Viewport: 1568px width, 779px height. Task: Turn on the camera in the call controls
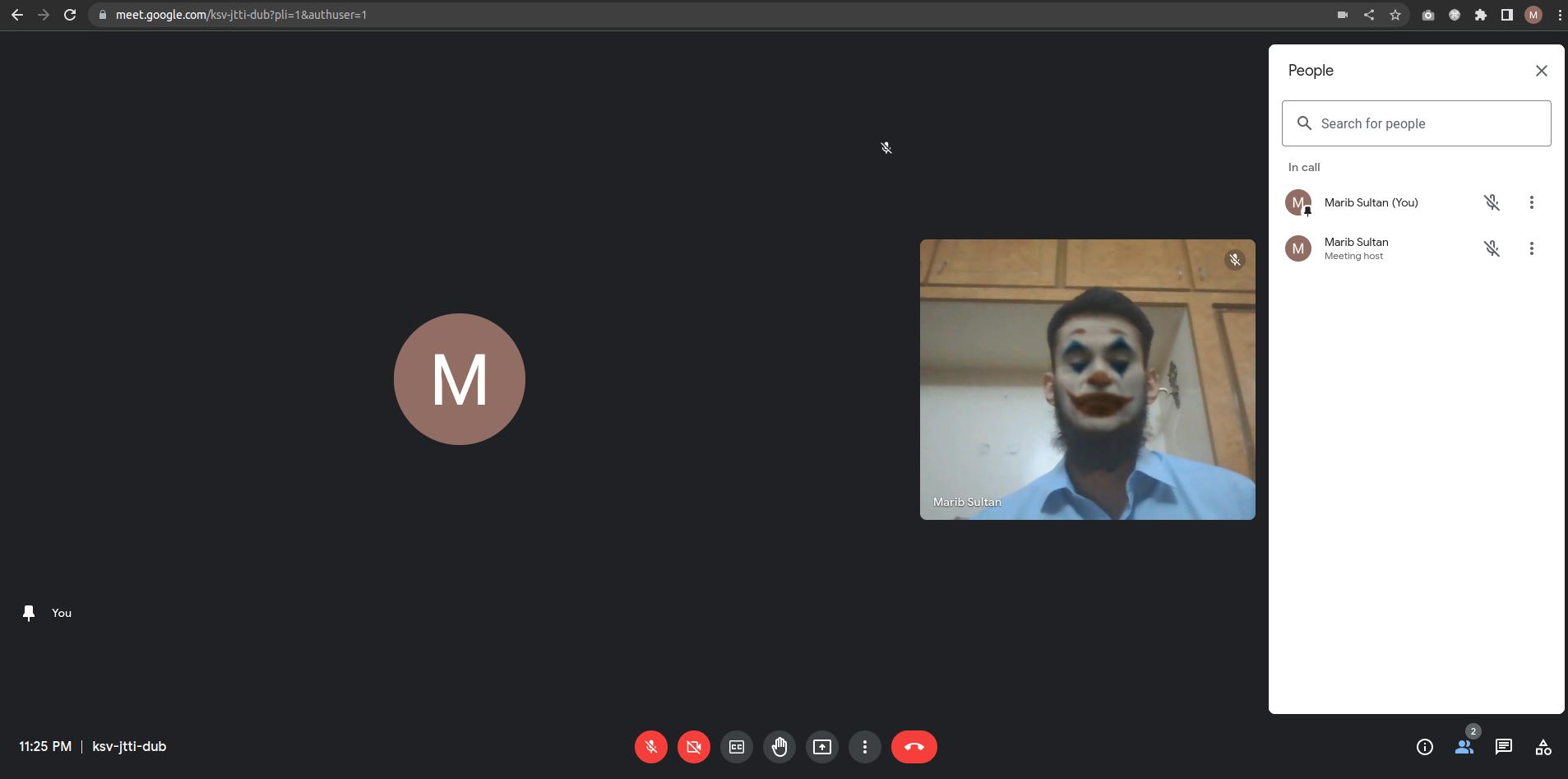[x=693, y=747]
